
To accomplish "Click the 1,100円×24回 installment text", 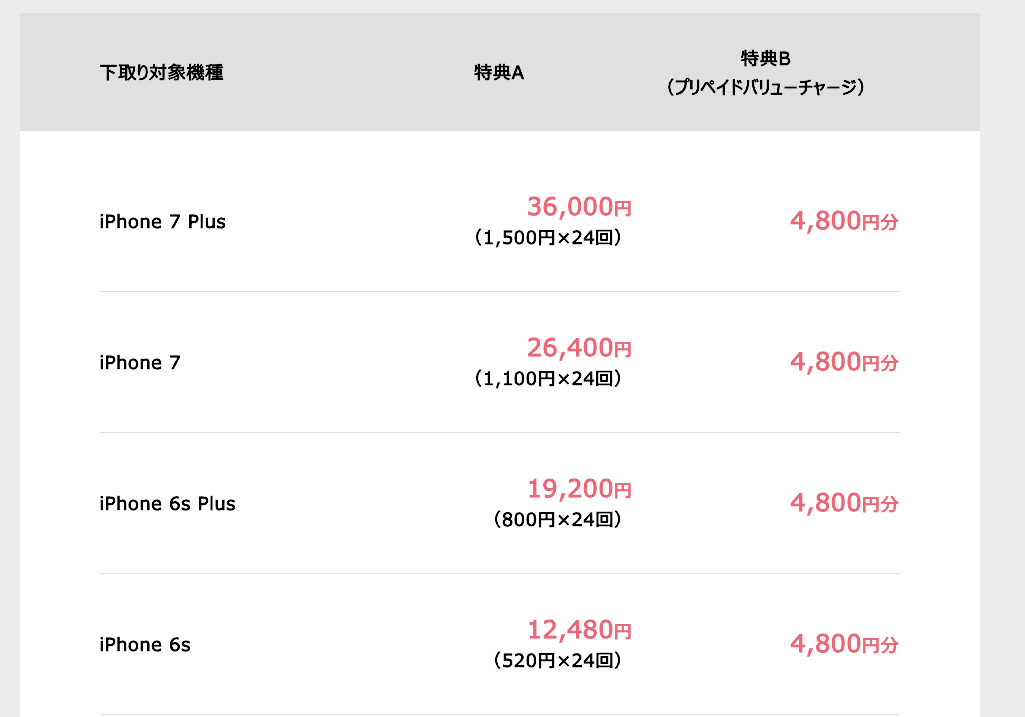I will coord(548,378).
